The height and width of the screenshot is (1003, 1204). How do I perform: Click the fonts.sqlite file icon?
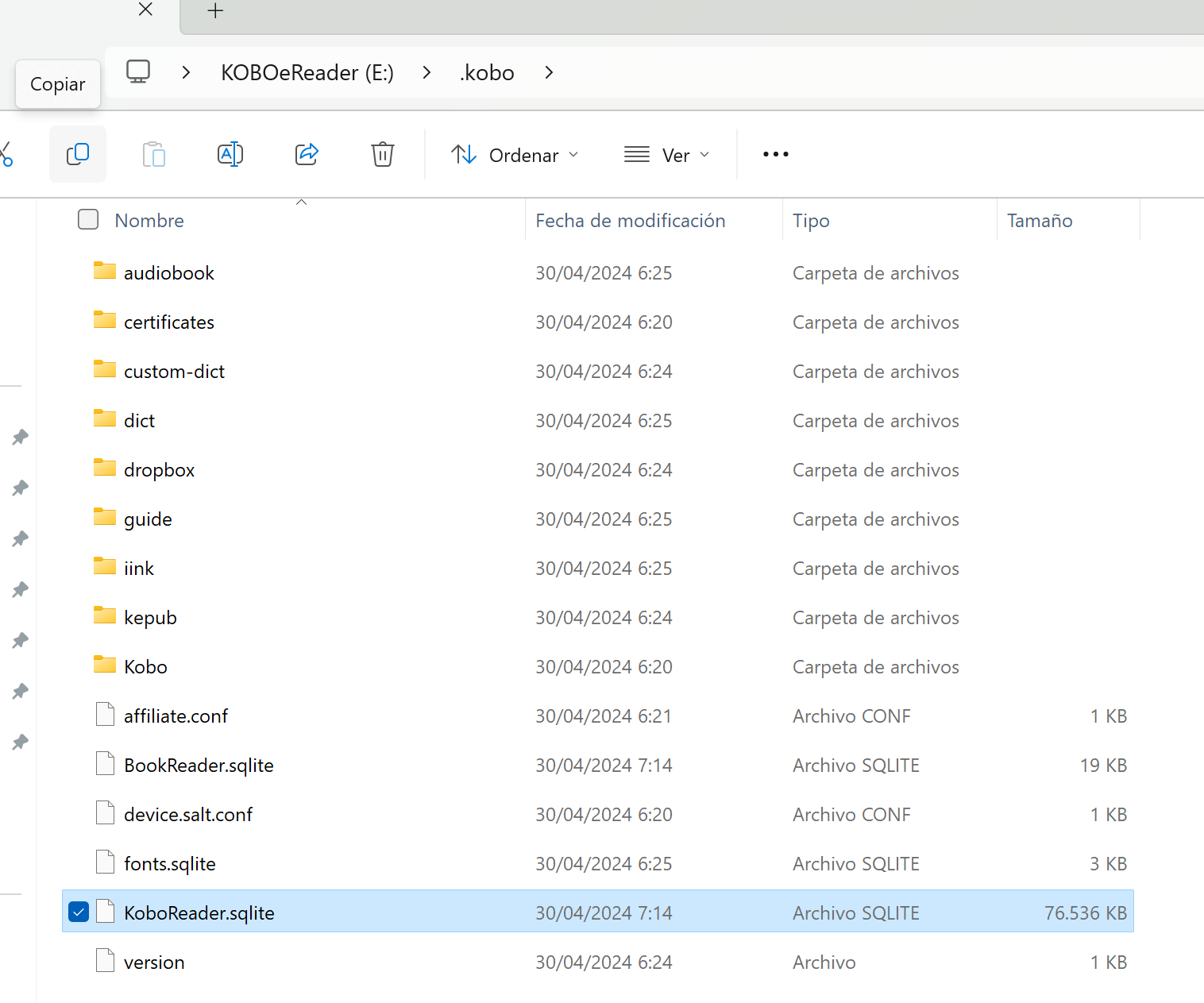[x=105, y=862]
